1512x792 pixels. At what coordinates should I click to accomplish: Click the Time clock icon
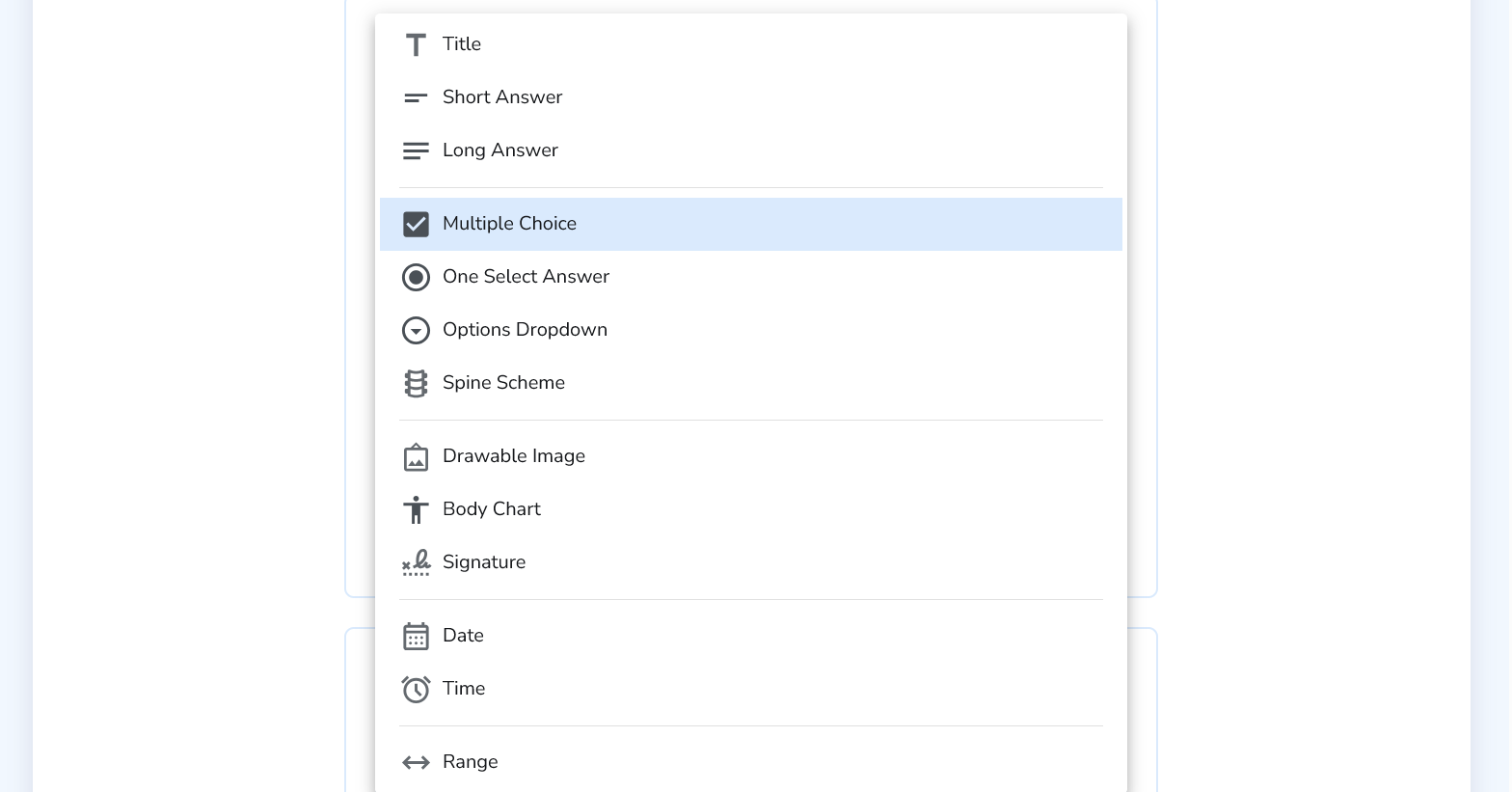(416, 689)
